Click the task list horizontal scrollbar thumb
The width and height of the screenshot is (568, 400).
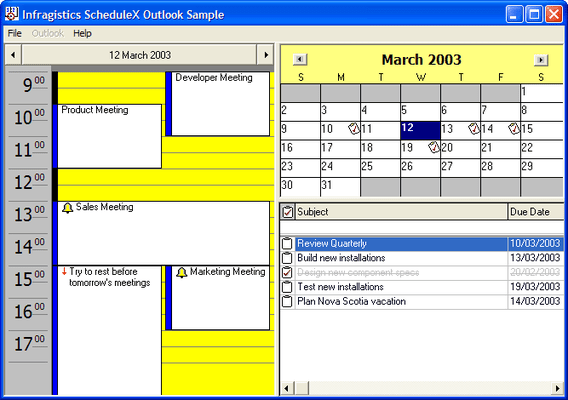click(301, 388)
